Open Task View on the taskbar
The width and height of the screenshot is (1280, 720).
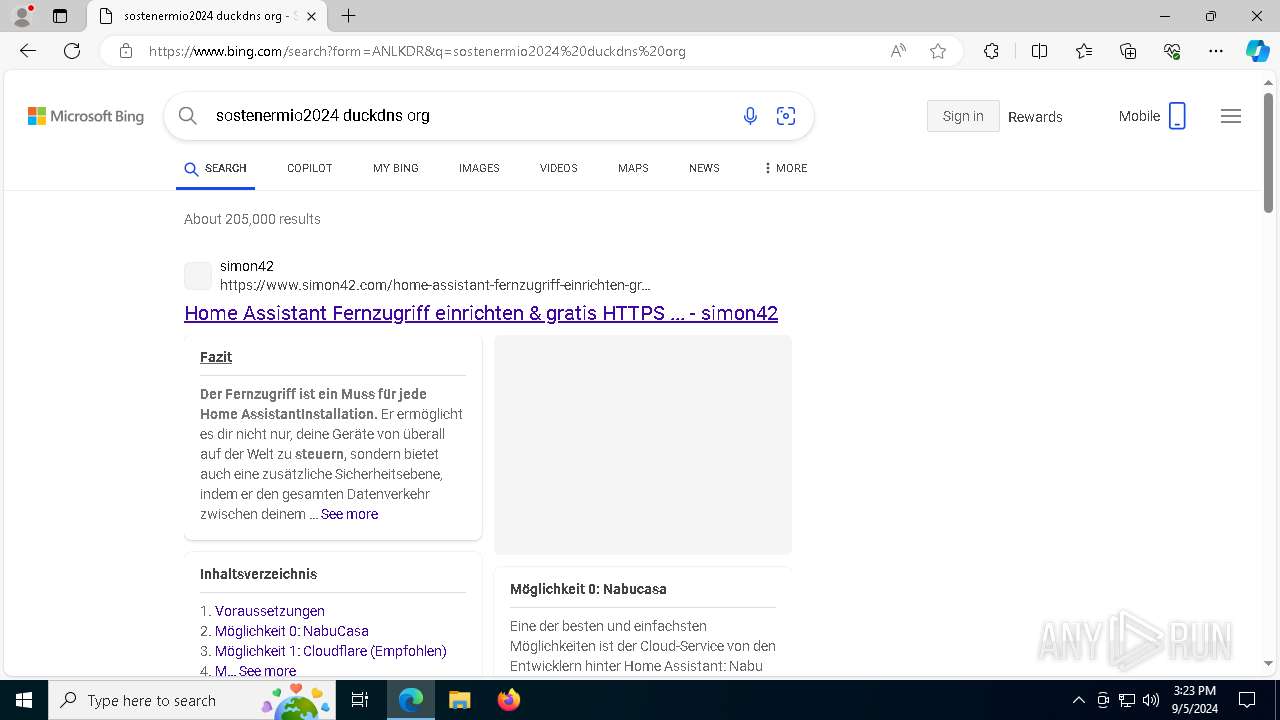pos(361,700)
